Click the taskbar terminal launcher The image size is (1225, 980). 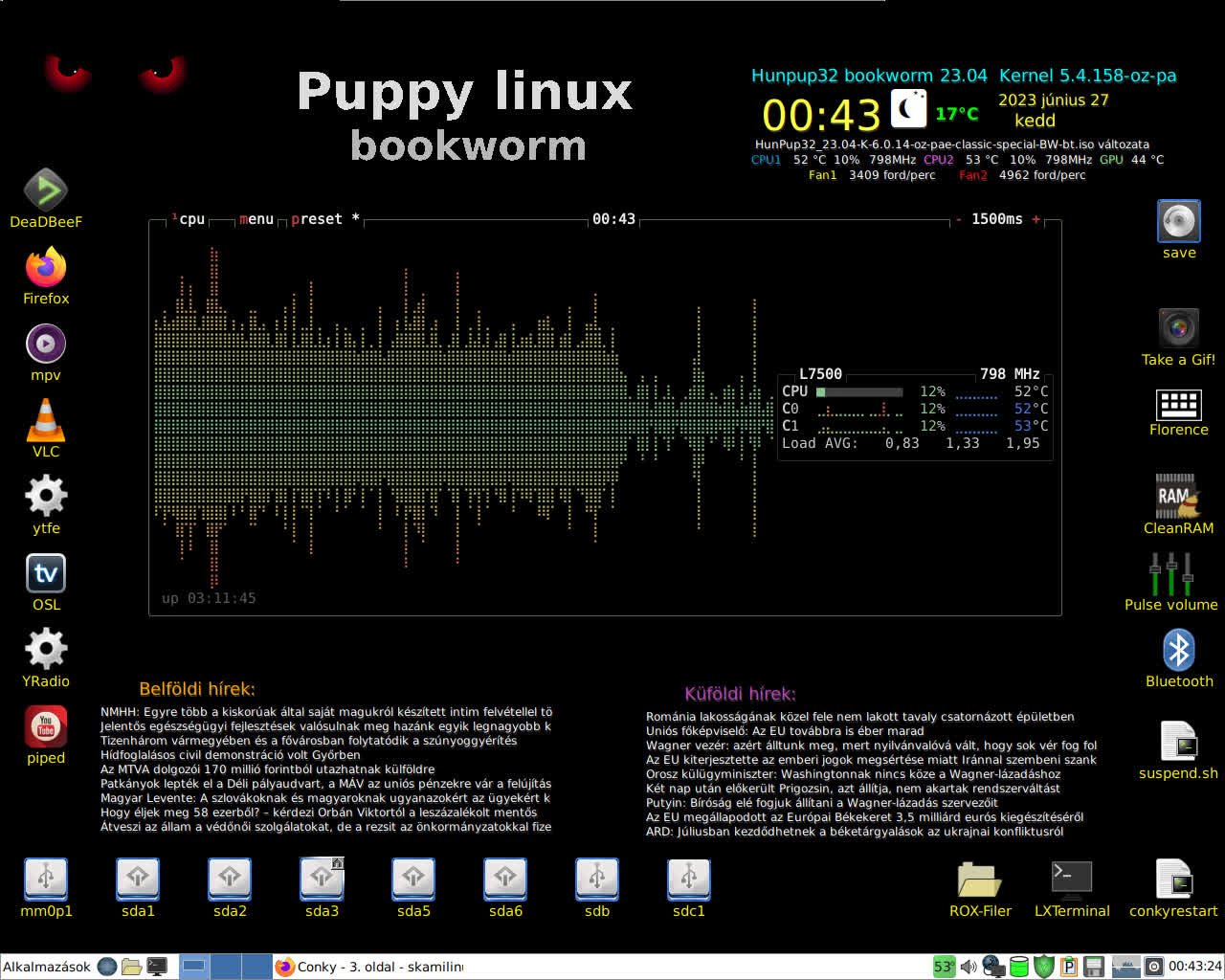157,967
